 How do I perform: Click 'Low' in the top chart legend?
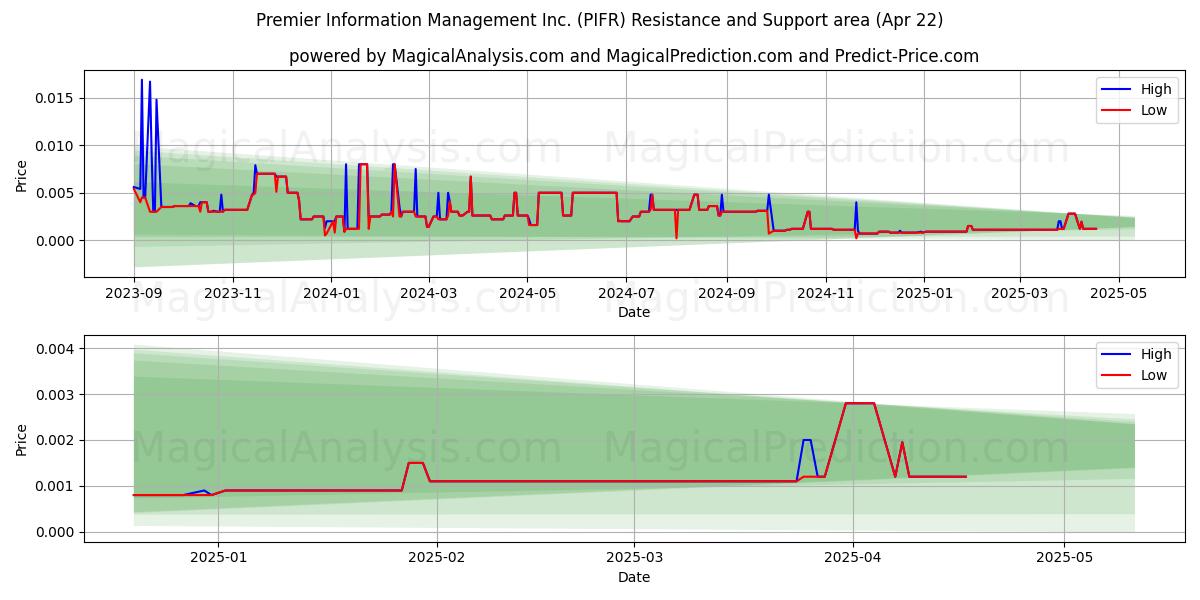(x=1154, y=110)
